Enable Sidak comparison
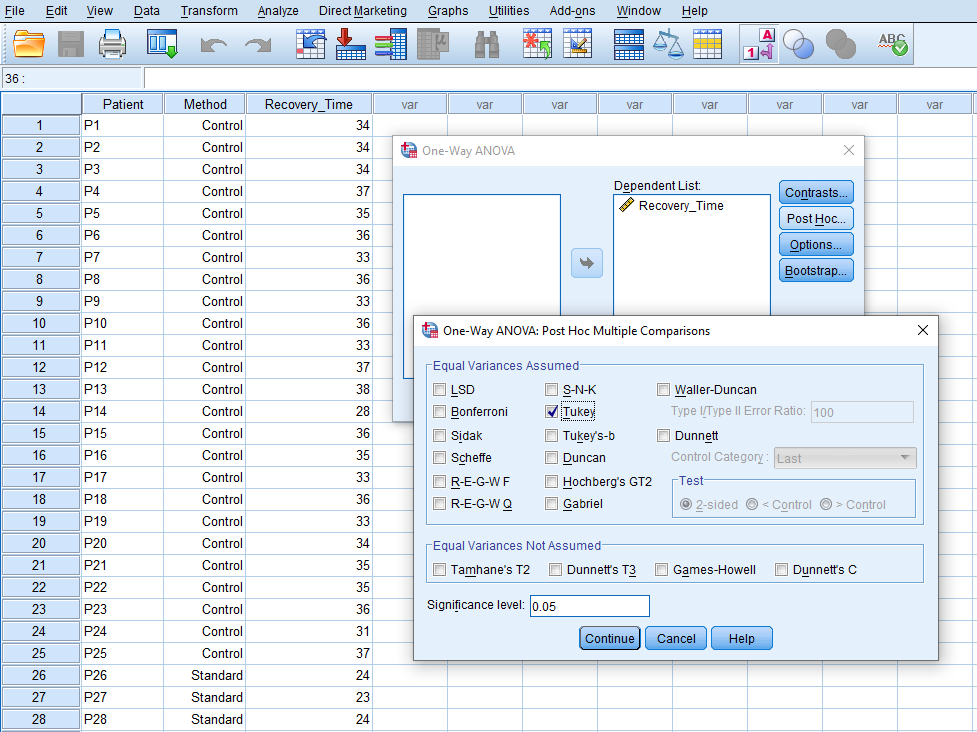The height and width of the screenshot is (732, 977). tap(439, 435)
